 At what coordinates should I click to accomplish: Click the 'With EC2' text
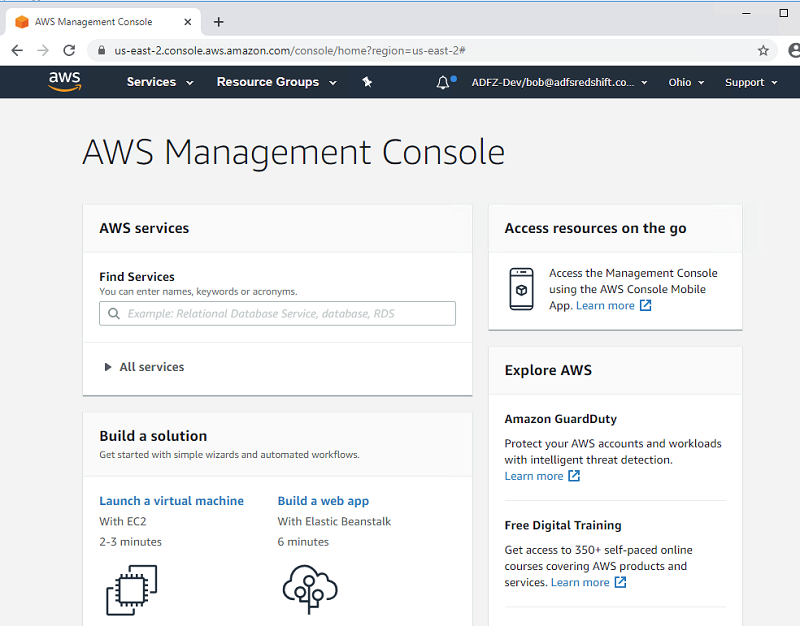coord(122,521)
